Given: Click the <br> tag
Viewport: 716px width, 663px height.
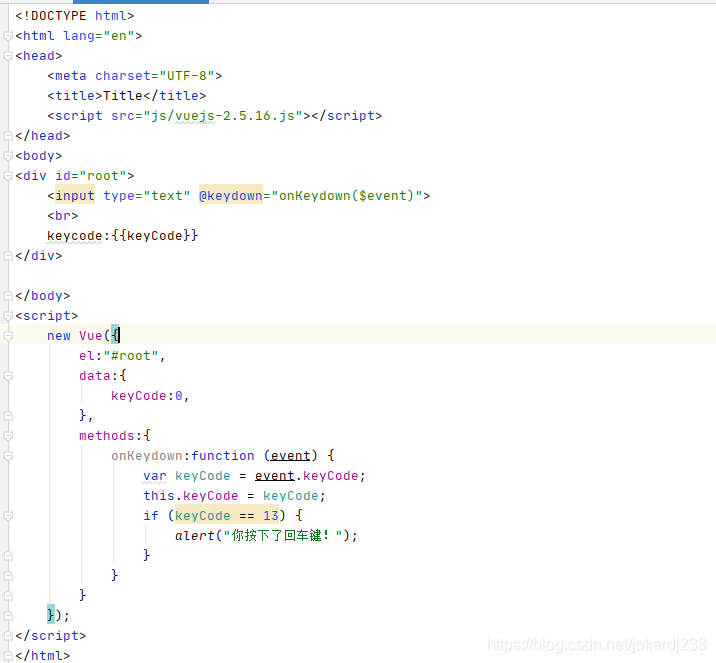Looking at the screenshot, I should point(63,216).
